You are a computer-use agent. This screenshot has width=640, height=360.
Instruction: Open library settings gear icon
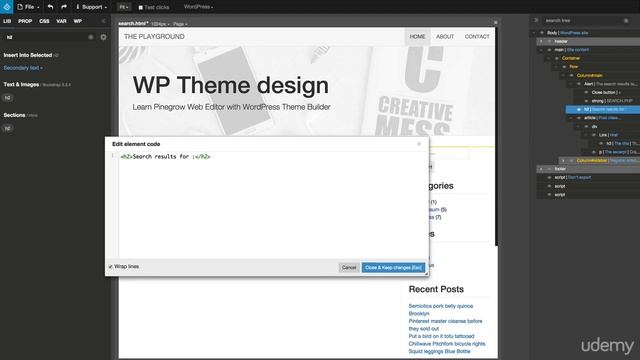[103, 37]
